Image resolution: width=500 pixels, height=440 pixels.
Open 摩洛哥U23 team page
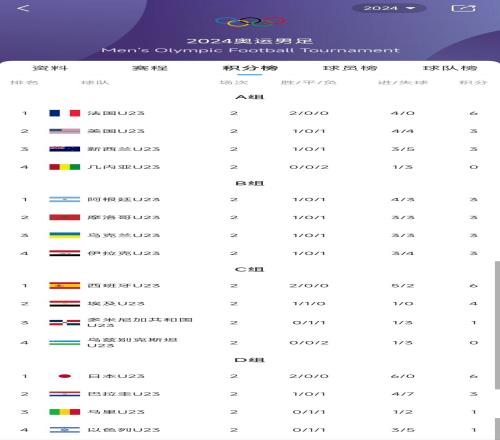pos(124,217)
